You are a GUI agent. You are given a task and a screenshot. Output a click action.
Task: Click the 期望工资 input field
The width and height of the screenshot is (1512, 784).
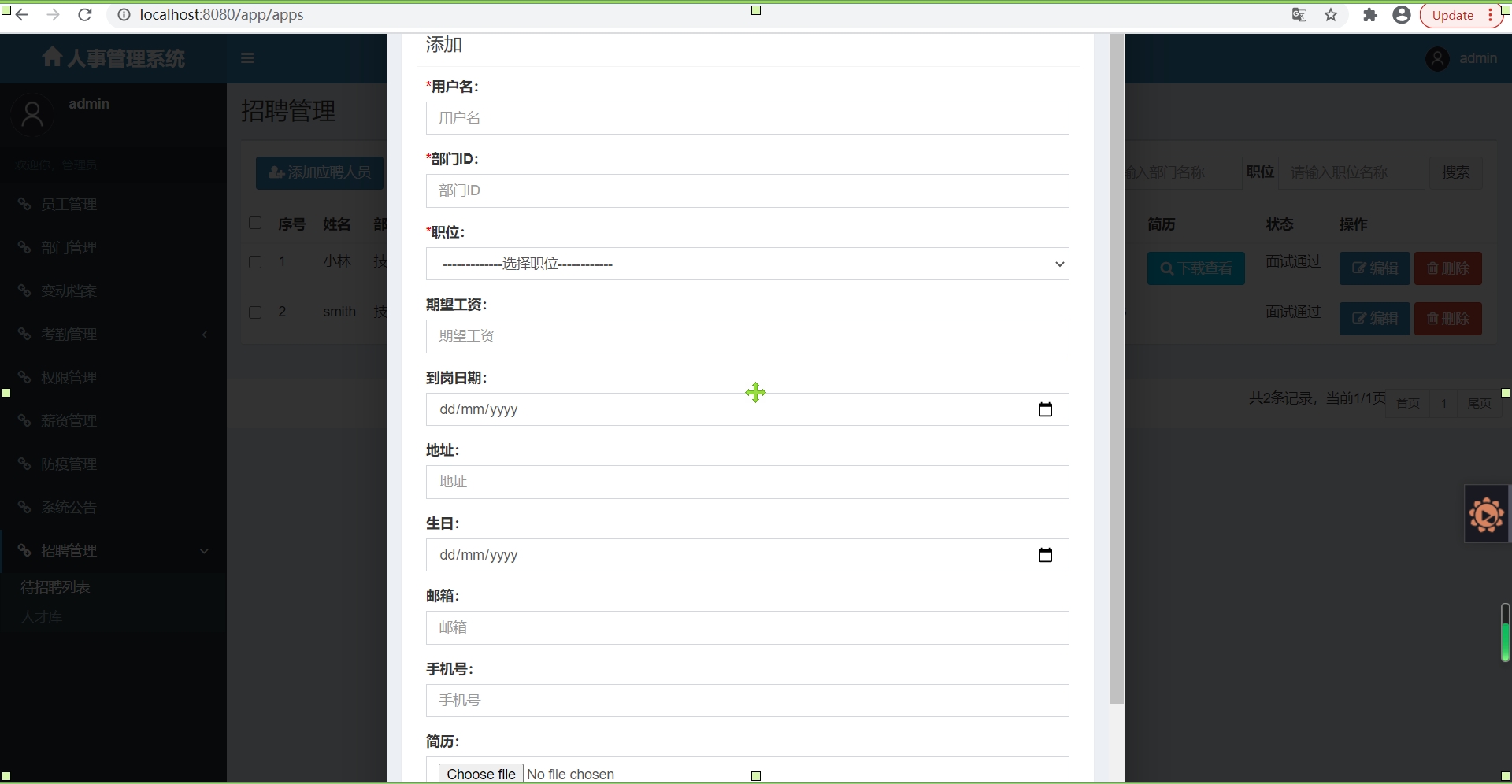(x=747, y=336)
